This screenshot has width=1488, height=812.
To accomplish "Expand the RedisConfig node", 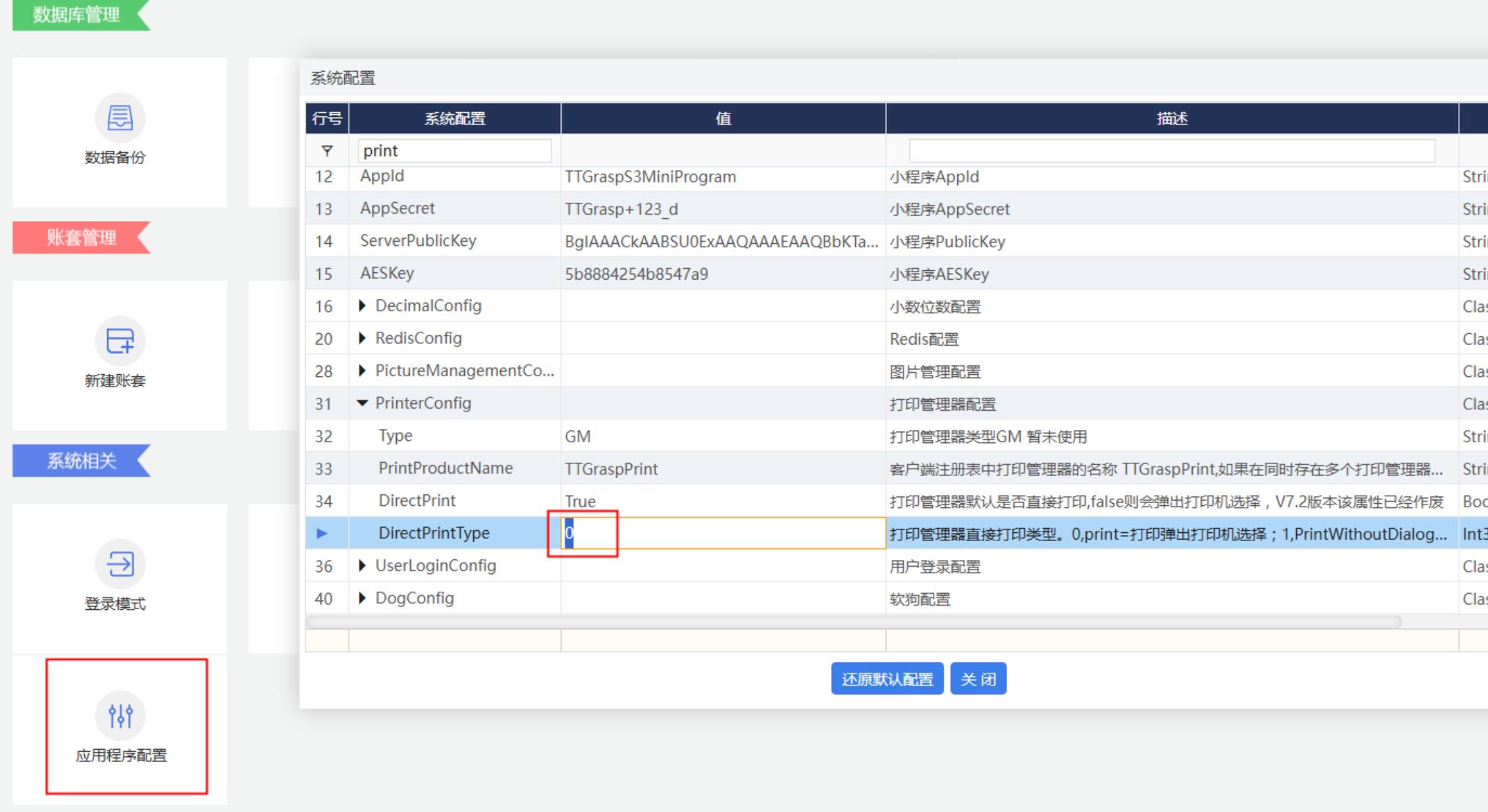I will (362, 338).
